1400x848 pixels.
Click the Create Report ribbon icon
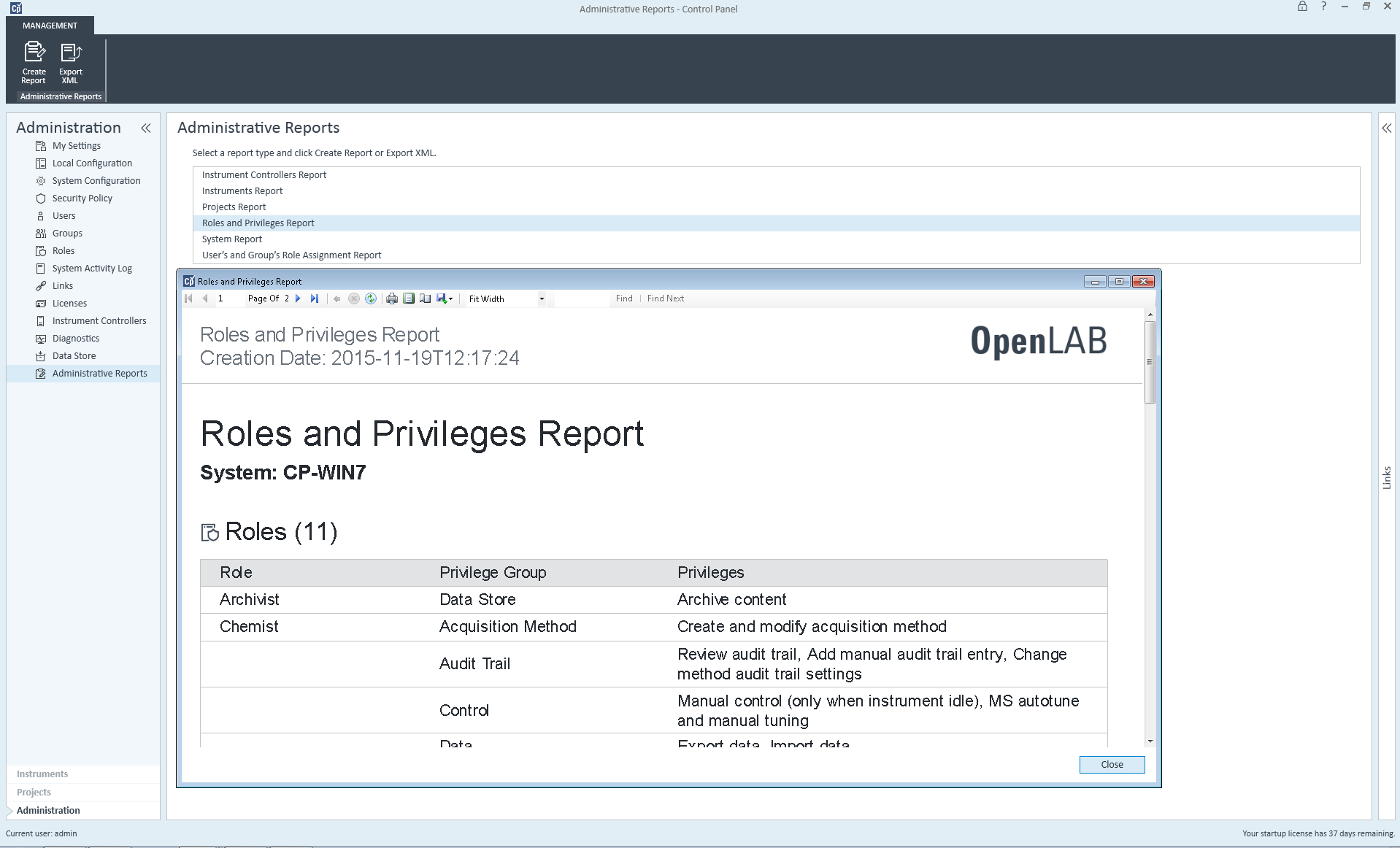pos(34,61)
